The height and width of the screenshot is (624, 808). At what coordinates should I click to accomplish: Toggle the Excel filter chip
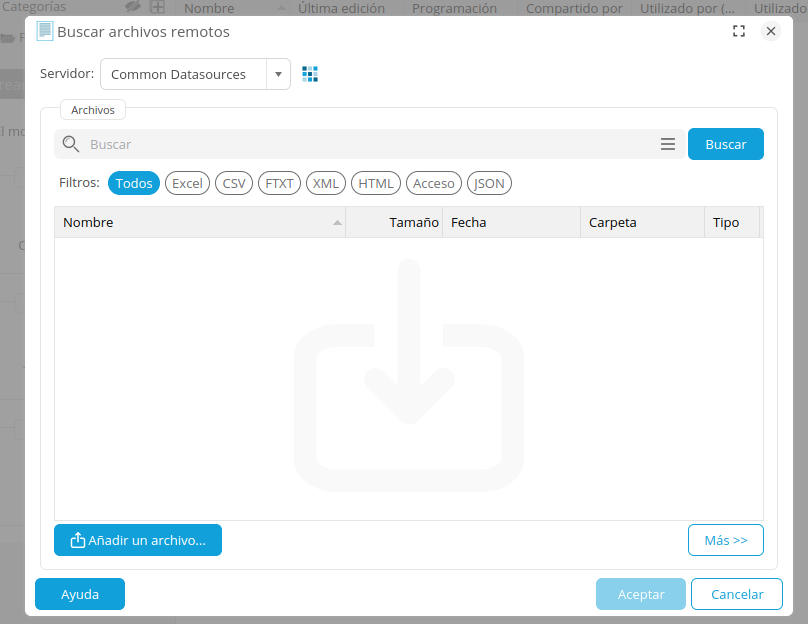pyautogui.click(x=187, y=183)
